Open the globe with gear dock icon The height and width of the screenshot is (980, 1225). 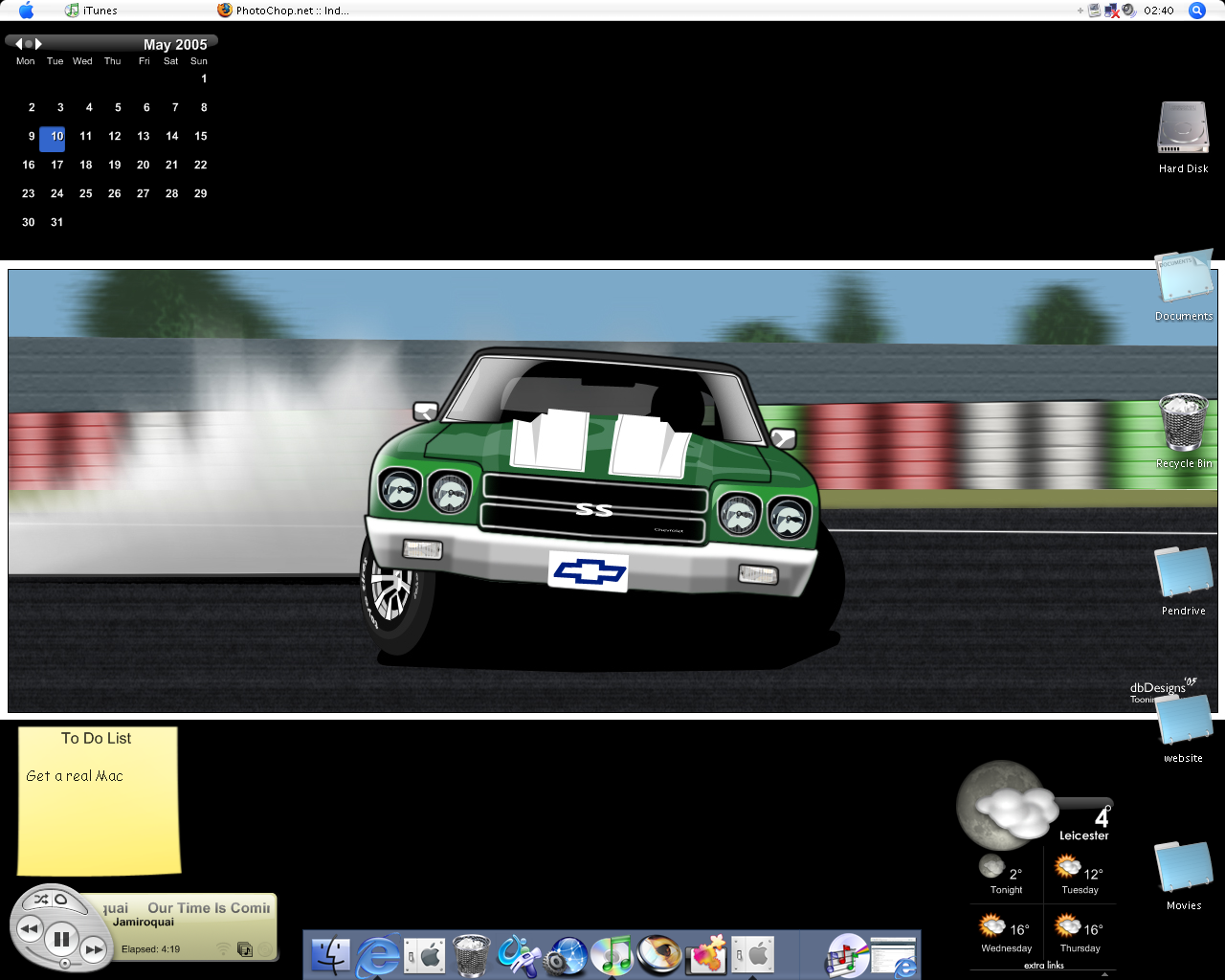pos(566,955)
